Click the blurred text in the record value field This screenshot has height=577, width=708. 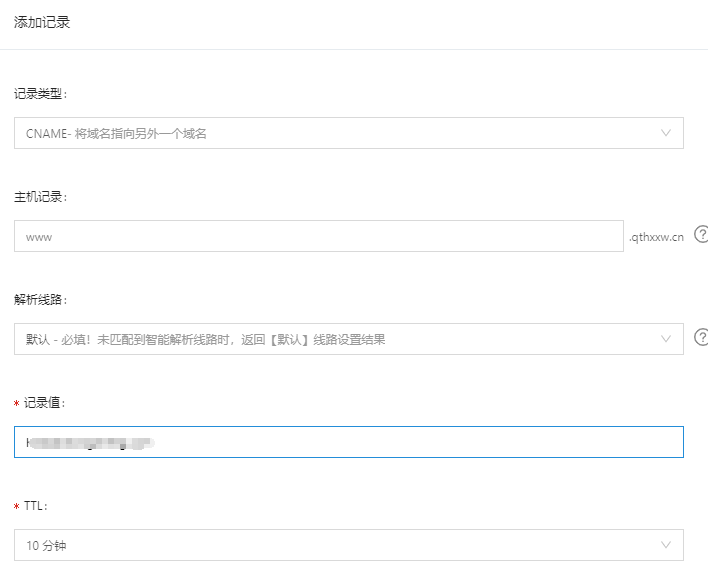click(x=92, y=441)
